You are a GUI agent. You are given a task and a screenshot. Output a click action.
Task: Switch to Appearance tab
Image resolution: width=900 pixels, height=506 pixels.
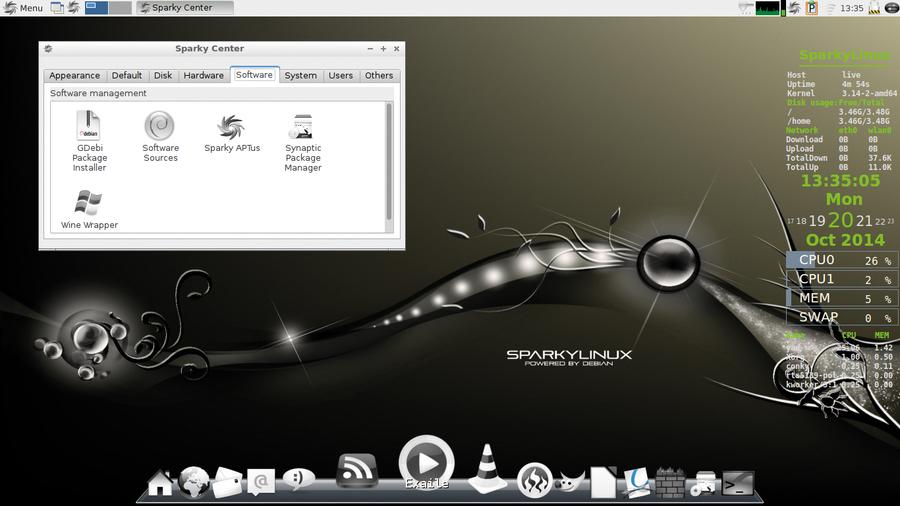pos(75,75)
